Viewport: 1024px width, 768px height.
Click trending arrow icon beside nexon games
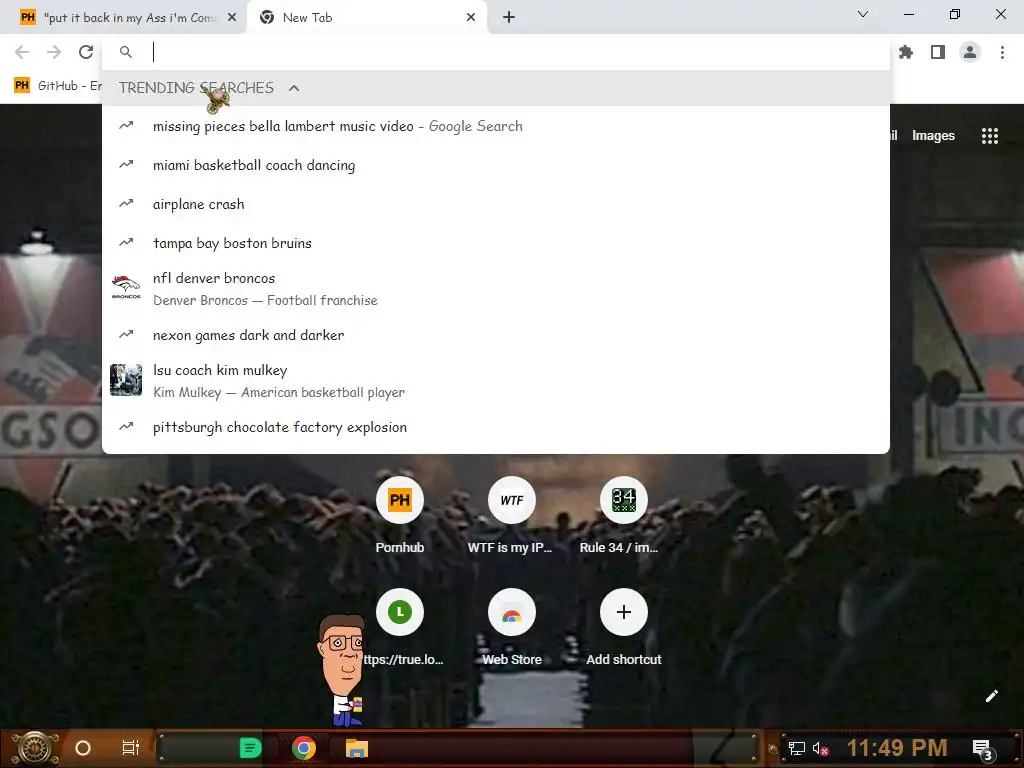click(126, 334)
